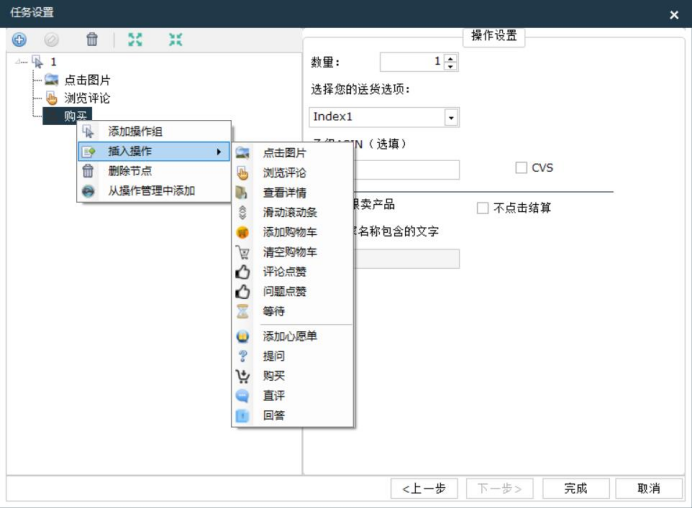Open the Index1 delivery option dropdown
Viewport: 692px width, 509px height.
(451, 118)
